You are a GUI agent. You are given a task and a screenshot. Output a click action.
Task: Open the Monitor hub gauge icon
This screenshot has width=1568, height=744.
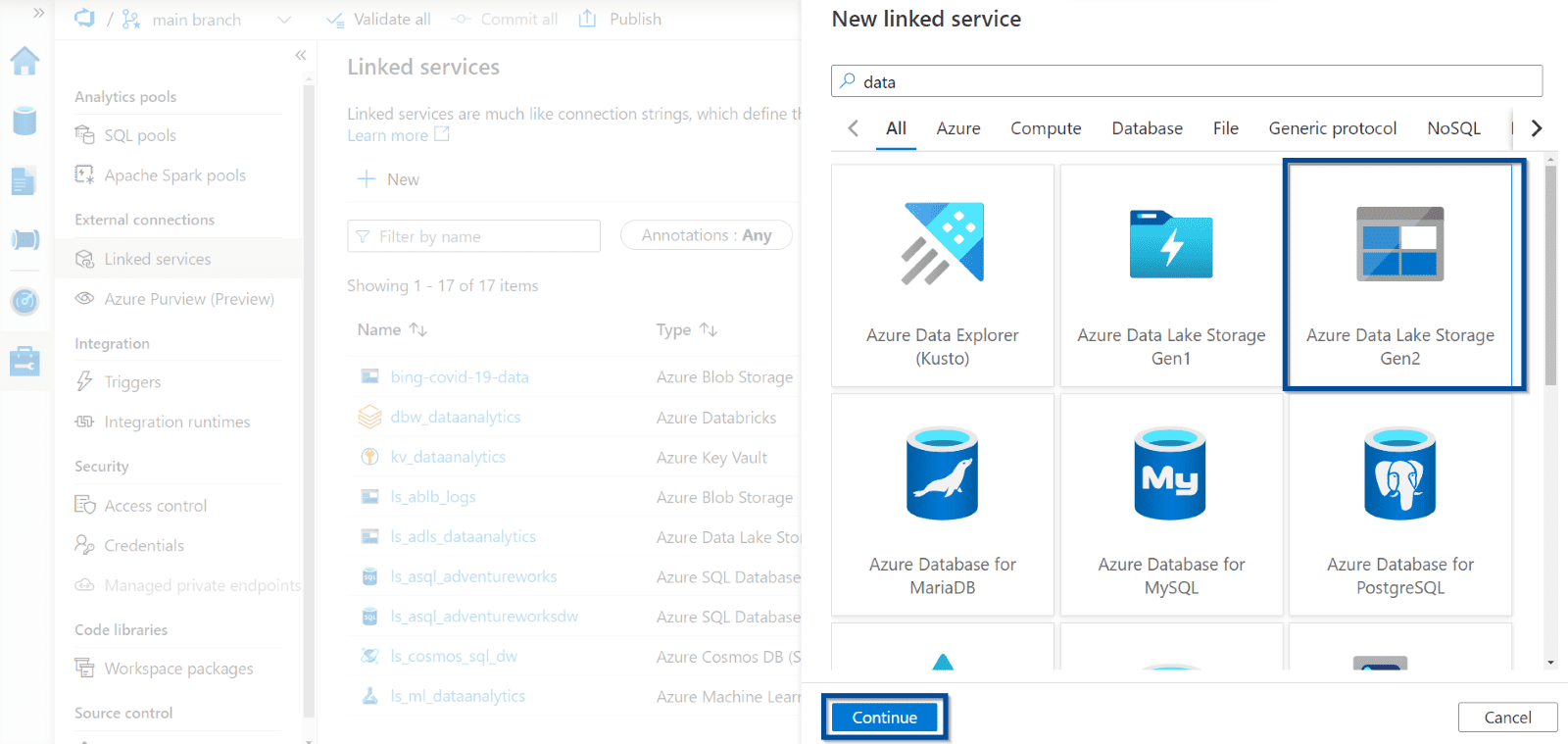(24, 301)
